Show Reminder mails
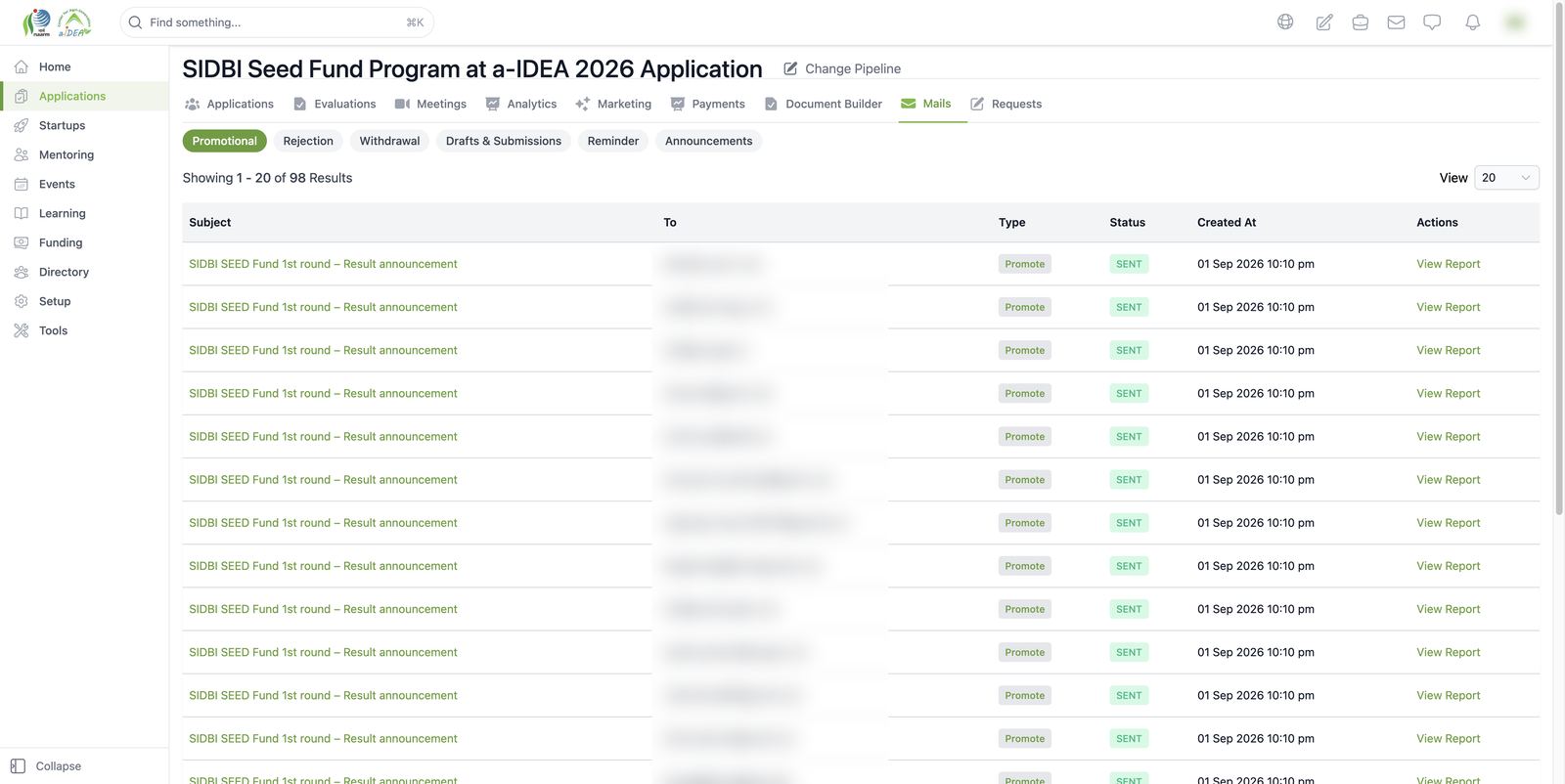 [613, 141]
